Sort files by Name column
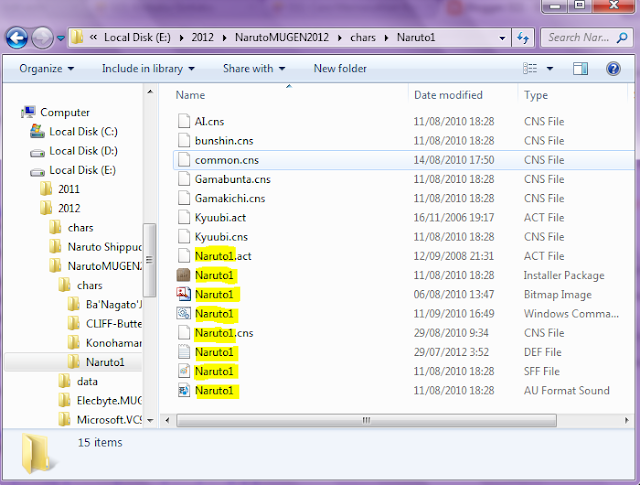The width and height of the screenshot is (640, 485). click(190, 95)
